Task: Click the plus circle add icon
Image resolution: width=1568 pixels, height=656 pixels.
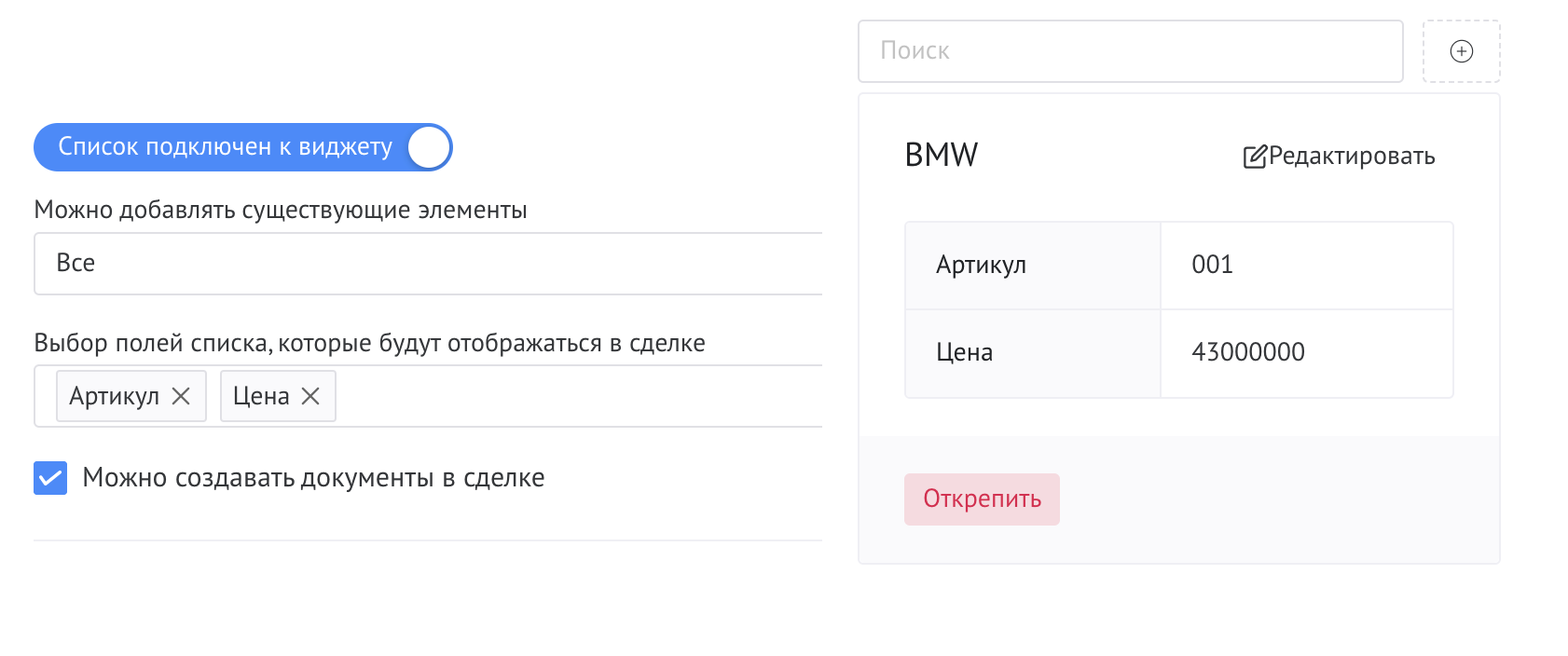Action: [x=1461, y=51]
